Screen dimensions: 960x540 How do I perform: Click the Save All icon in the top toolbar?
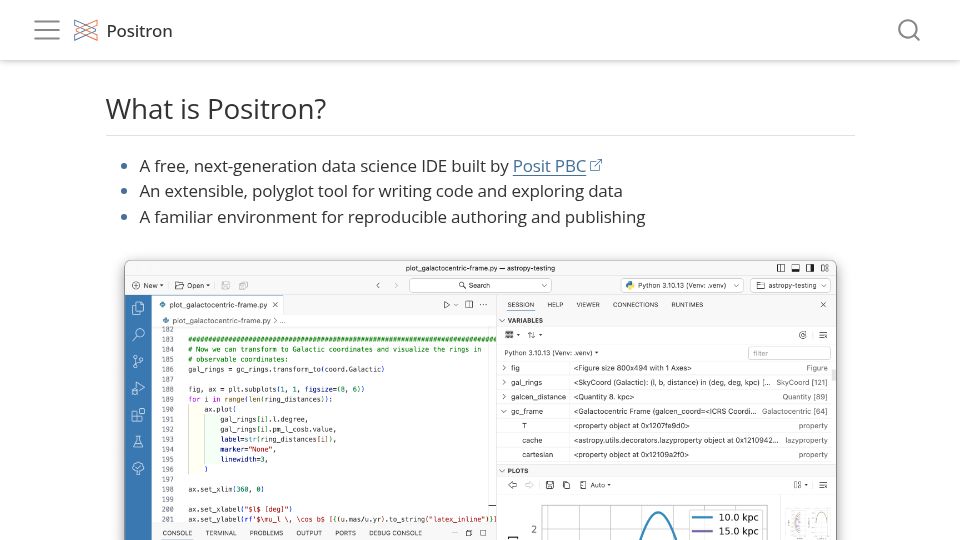243,285
